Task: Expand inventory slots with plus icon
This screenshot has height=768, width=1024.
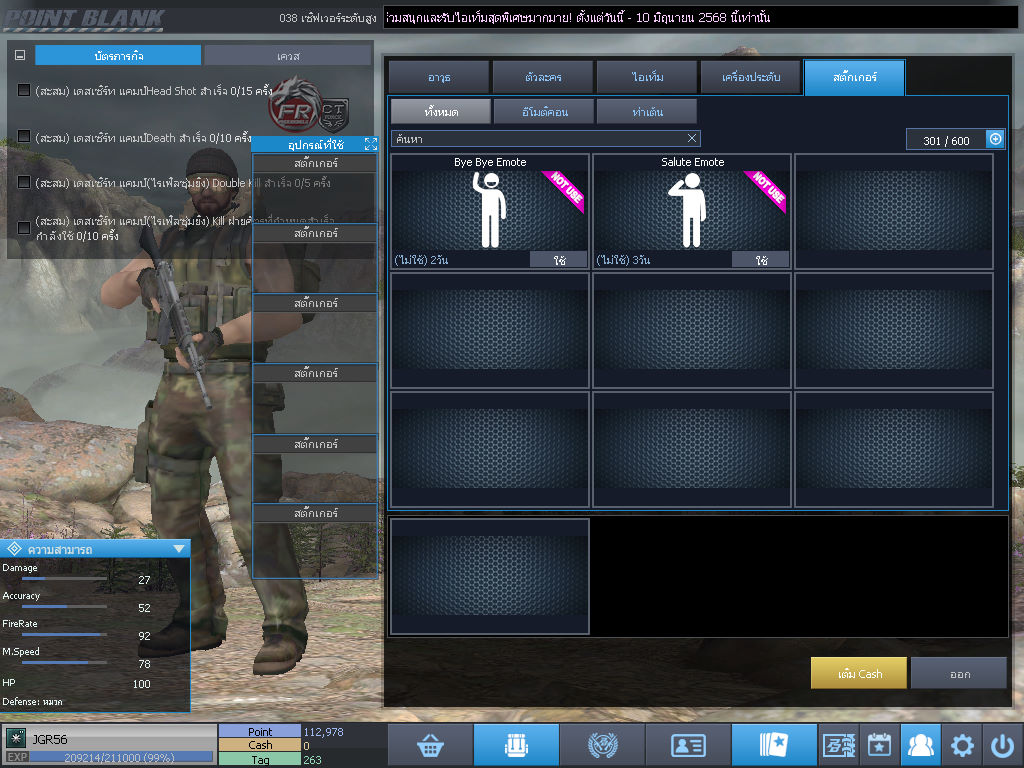Action: 995,139
